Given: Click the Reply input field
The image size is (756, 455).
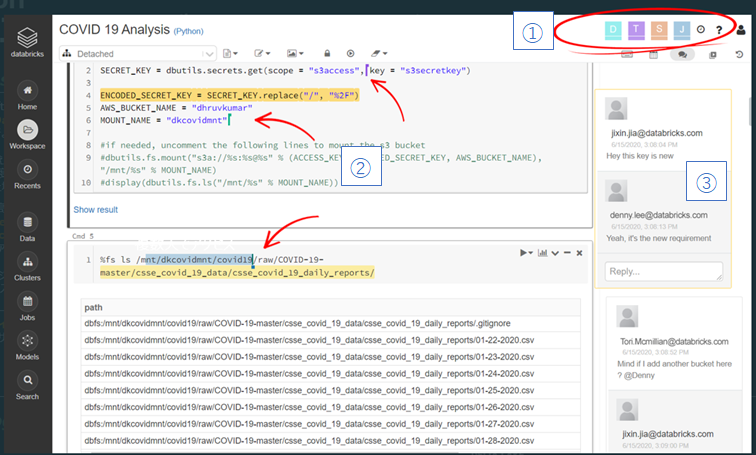Looking at the screenshot, I should [x=664, y=271].
